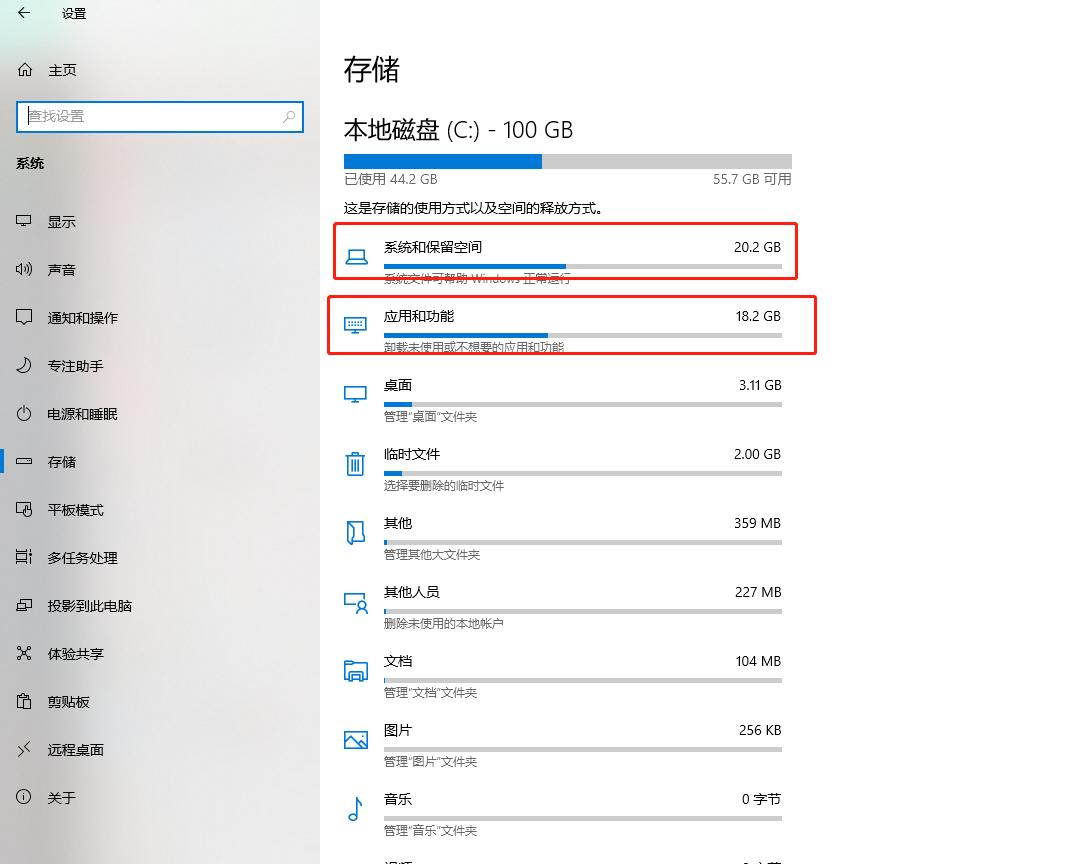
Task: Click inside the 查找设置 search box
Action: [x=160, y=117]
